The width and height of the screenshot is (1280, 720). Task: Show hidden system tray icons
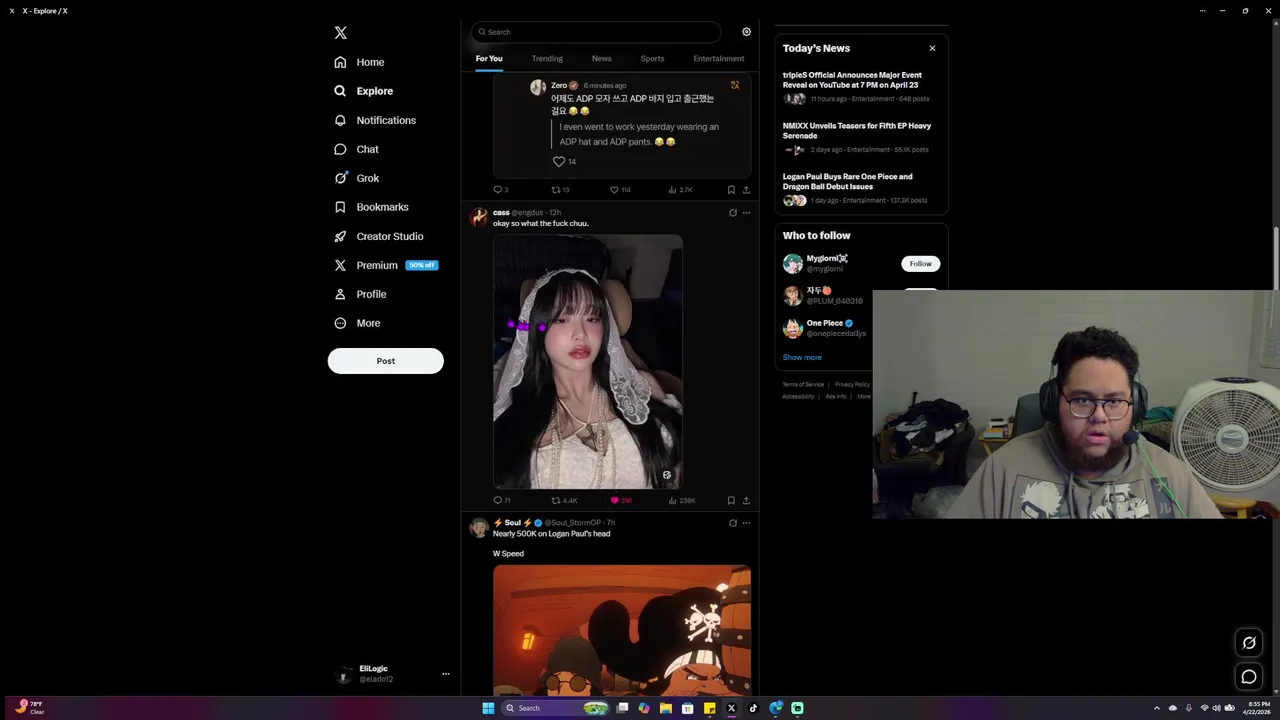point(1157,708)
